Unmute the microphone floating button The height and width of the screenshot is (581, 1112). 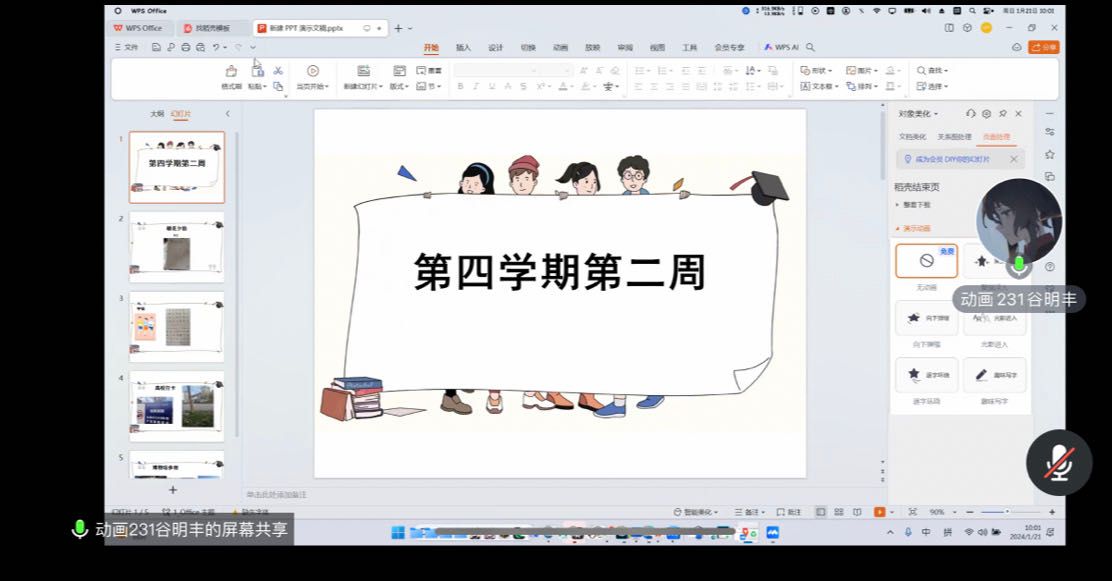pos(1059,462)
